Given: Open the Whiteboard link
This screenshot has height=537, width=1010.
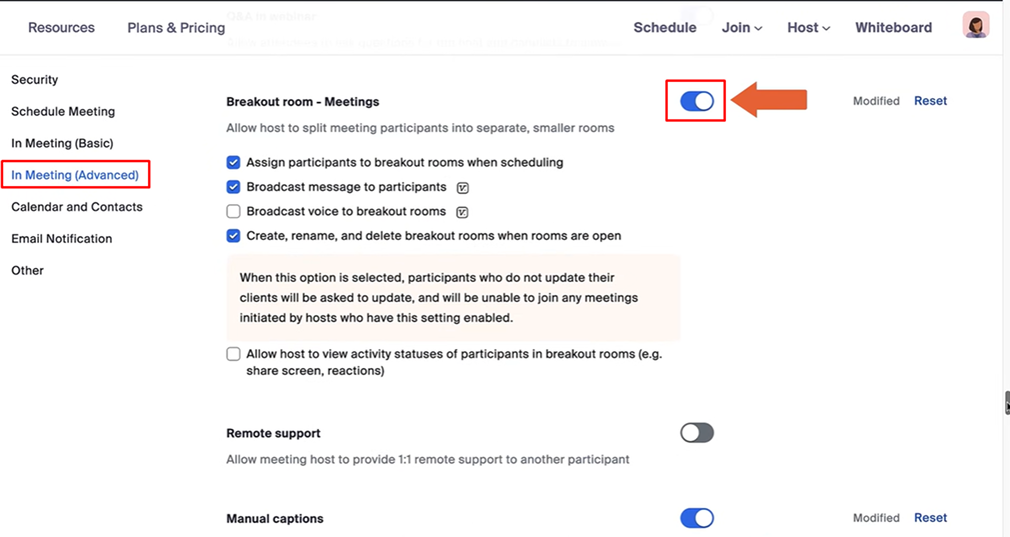Looking at the screenshot, I should [x=893, y=28].
